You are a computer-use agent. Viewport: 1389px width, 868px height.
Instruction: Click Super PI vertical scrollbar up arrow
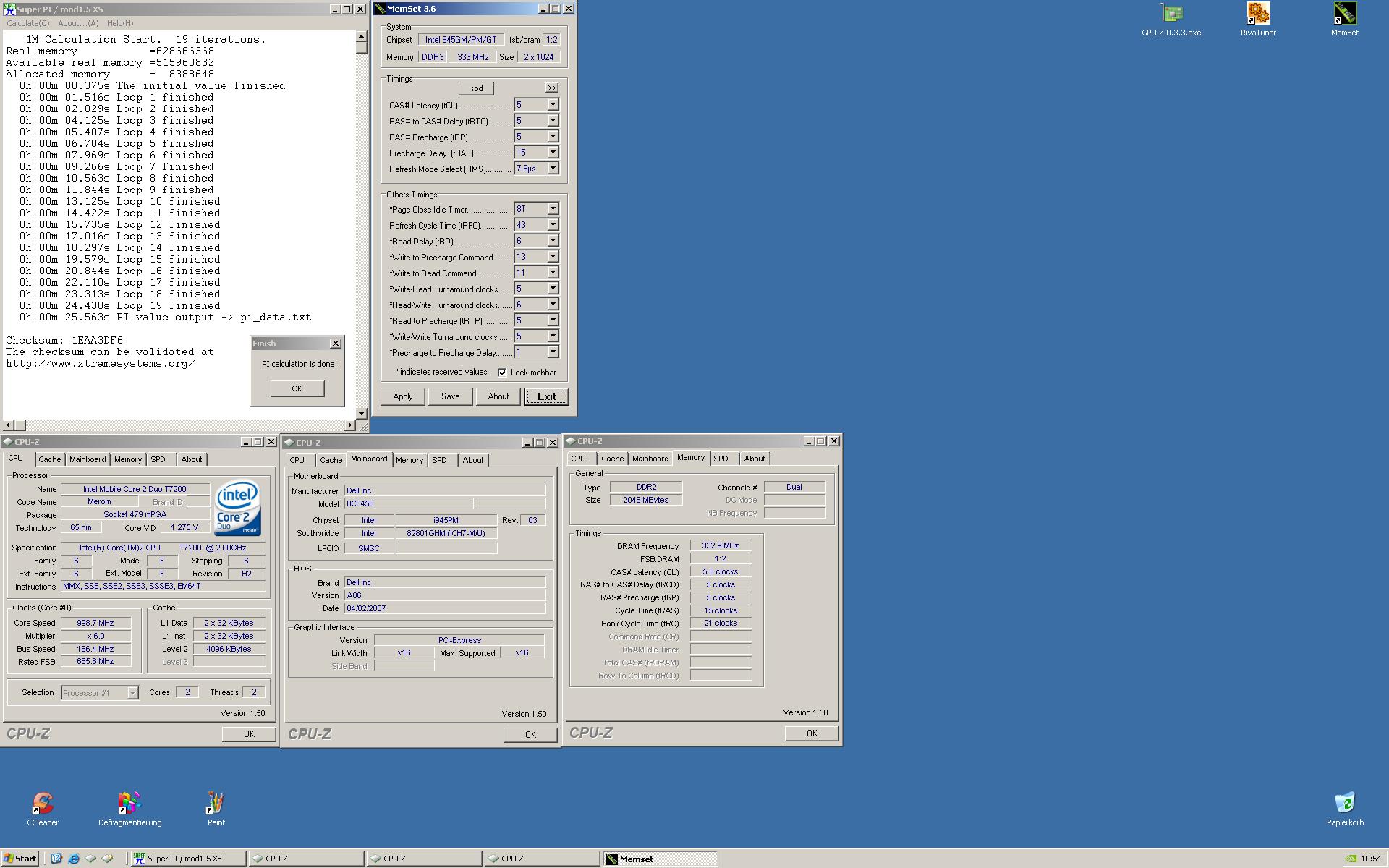pos(362,37)
